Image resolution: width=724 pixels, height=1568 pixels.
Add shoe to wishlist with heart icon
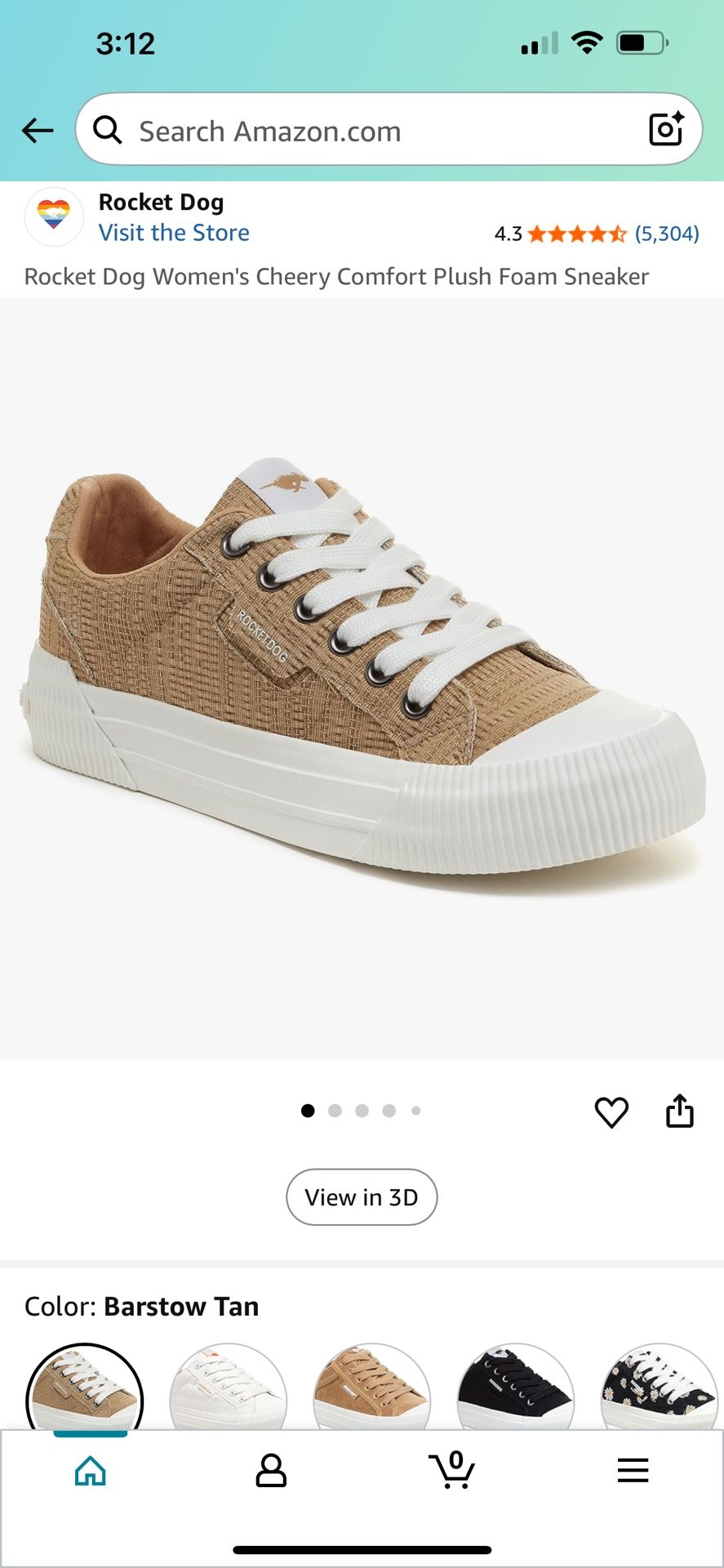coord(611,1111)
